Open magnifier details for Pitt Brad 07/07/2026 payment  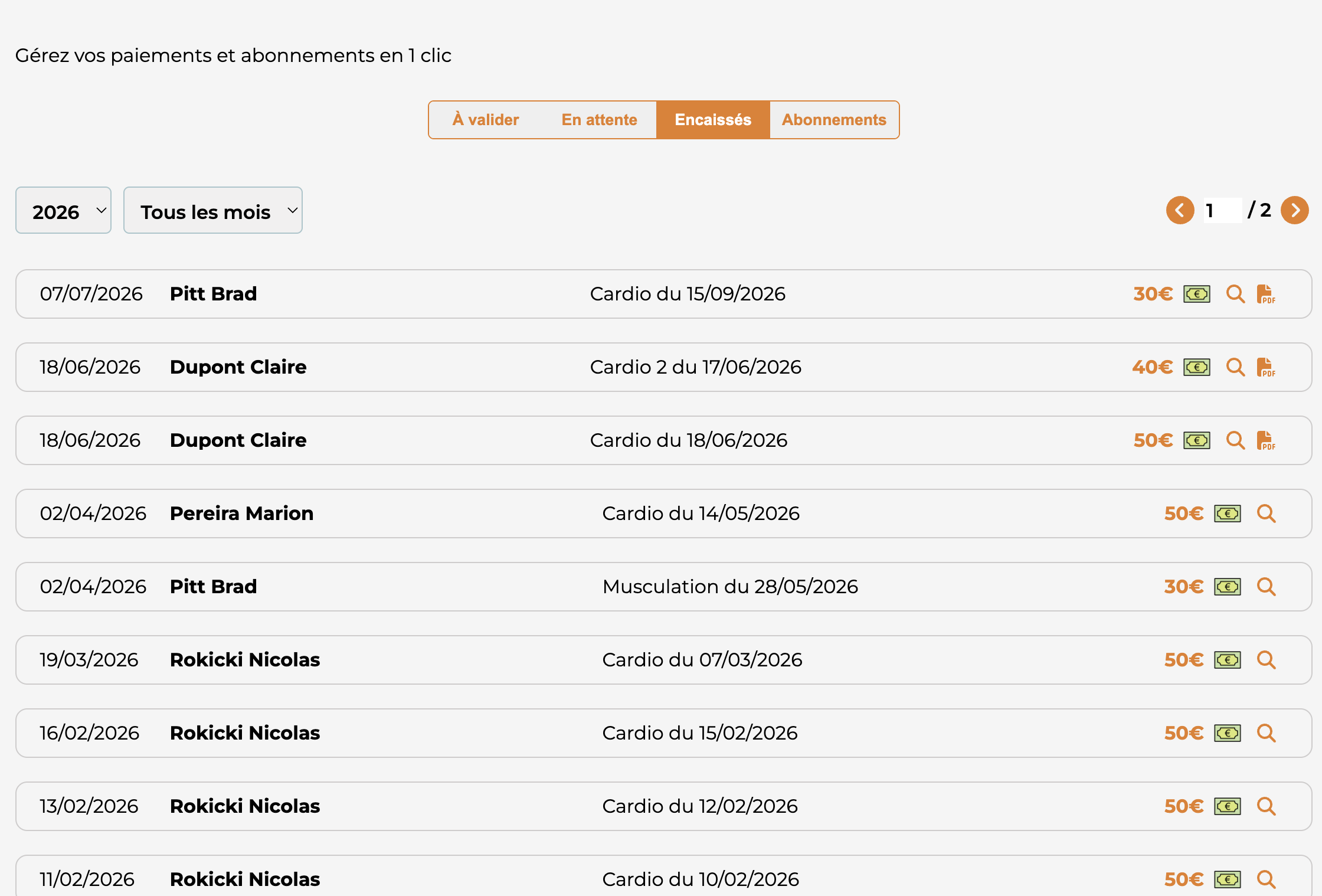[x=1235, y=294]
